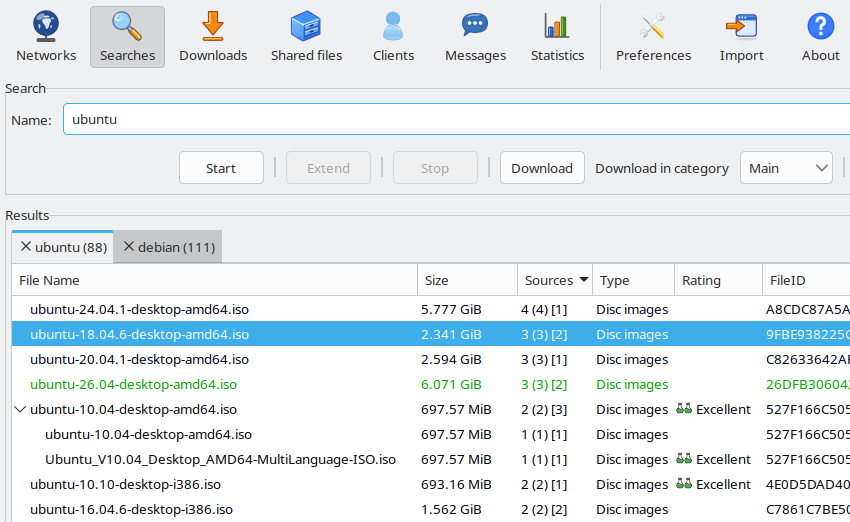Collapse the ubuntu-10.04-desktop-amd64.iso group
This screenshot has width=850, height=522.
(x=20, y=409)
